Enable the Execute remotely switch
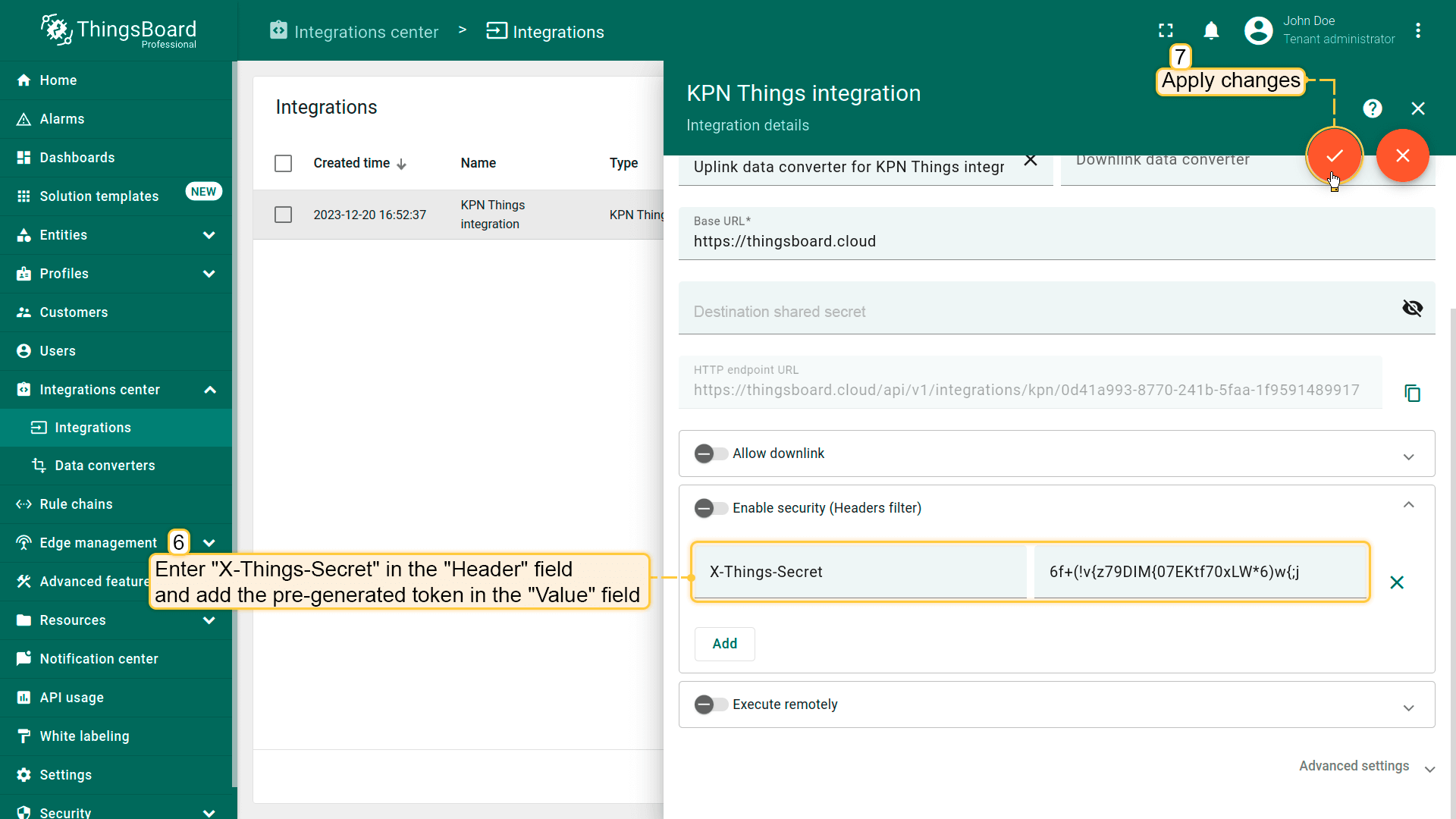The width and height of the screenshot is (1456, 819). tap(711, 704)
